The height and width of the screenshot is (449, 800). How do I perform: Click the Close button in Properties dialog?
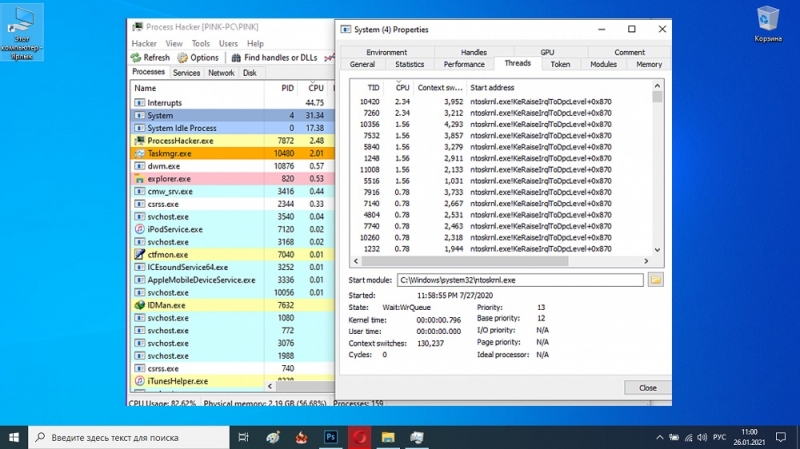point(647,388)
